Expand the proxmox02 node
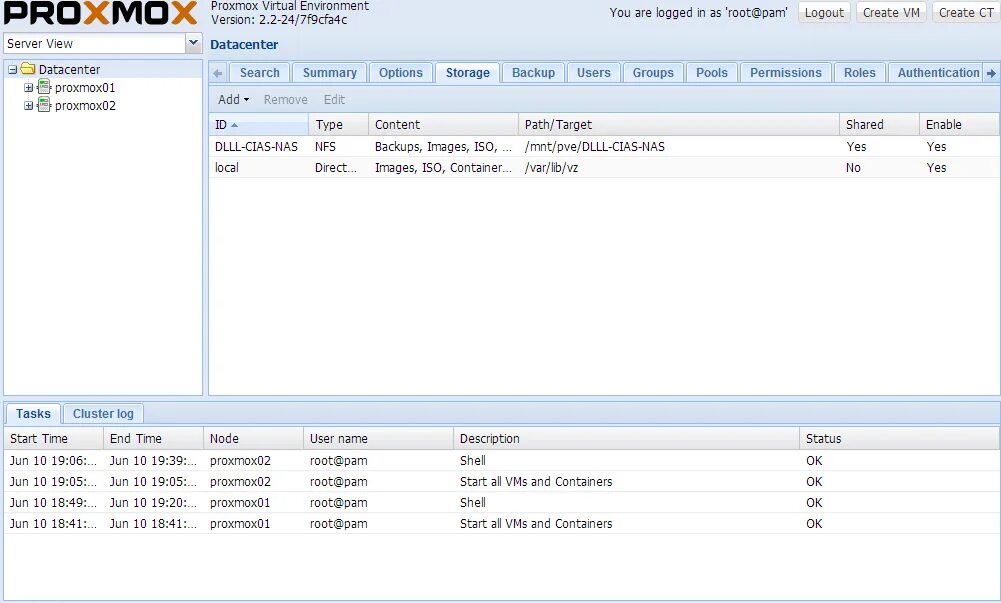This screenshot has height=603, width=1001. pos(28,105)
